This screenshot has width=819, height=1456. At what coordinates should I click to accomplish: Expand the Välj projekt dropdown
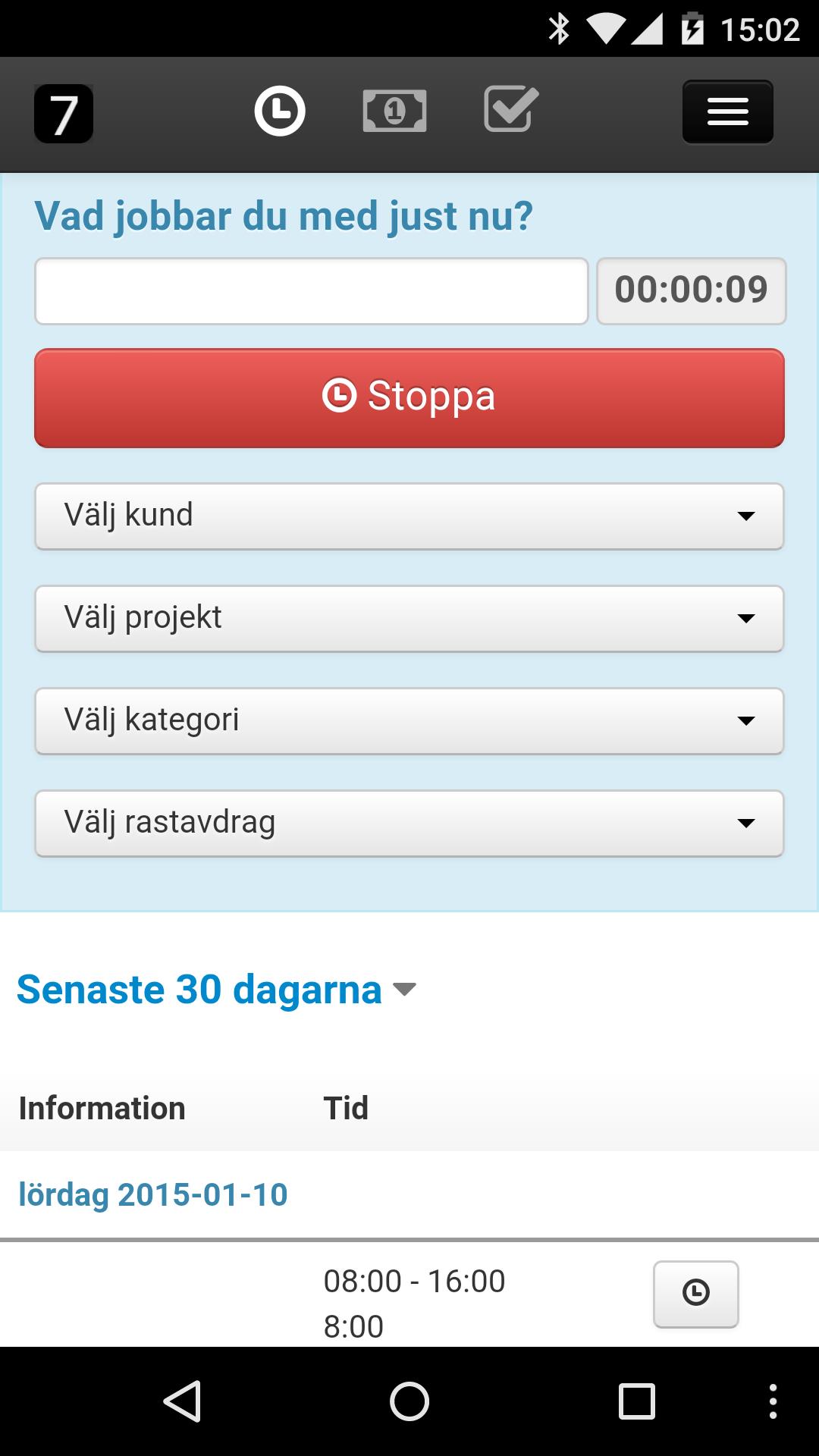[409, 619]
